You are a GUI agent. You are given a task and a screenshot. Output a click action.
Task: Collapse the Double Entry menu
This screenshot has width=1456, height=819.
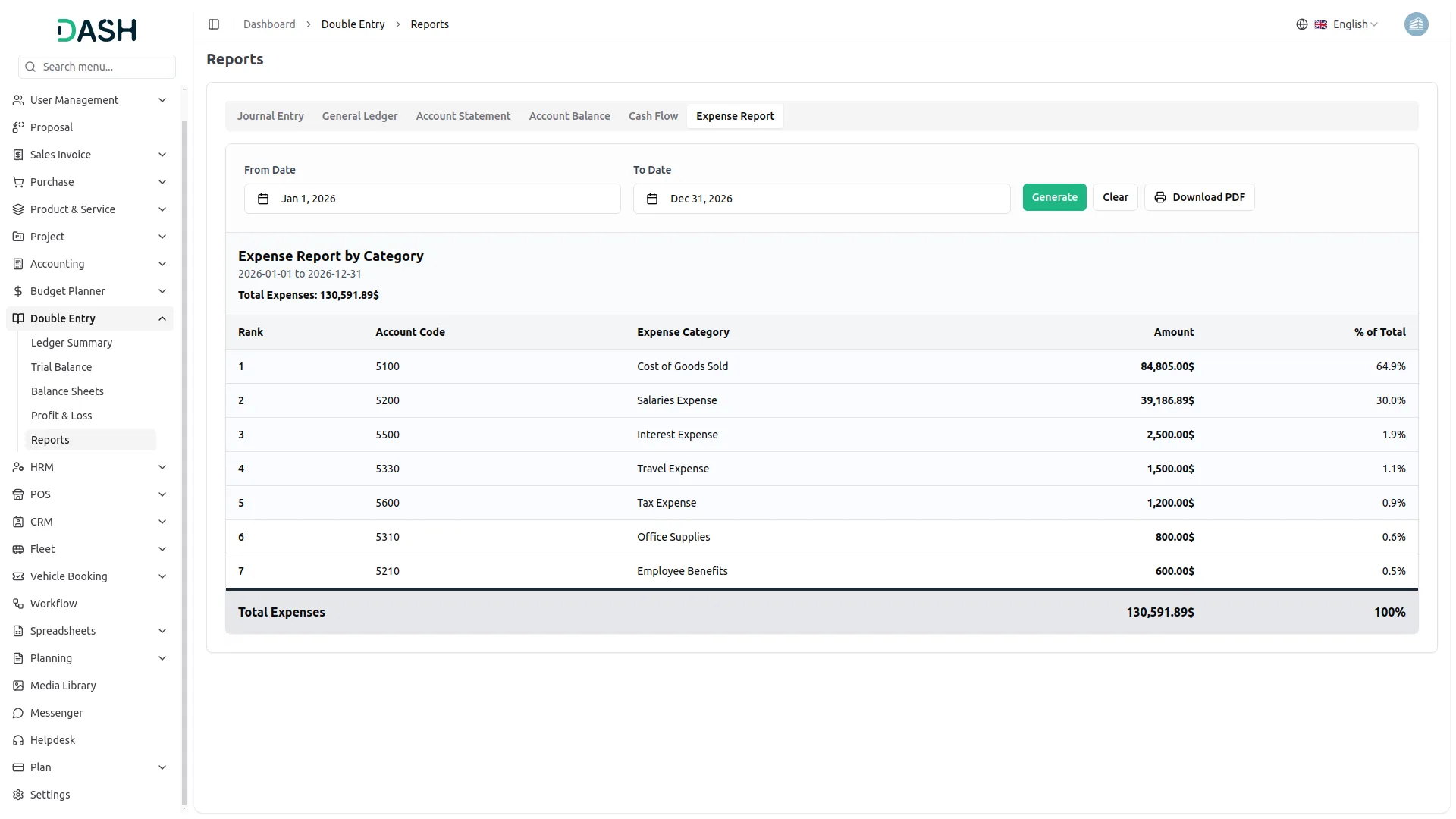162,318
